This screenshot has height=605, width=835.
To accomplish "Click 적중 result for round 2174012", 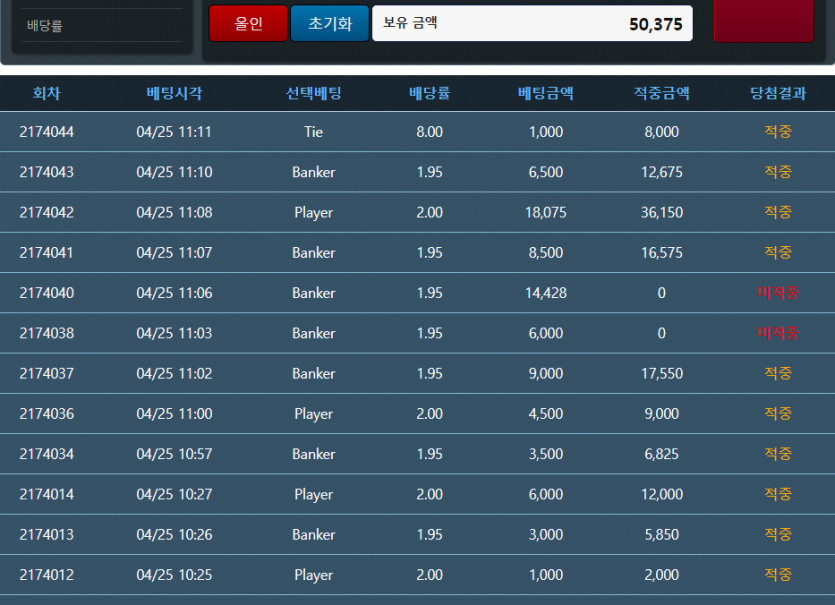I will coord(777,574).
